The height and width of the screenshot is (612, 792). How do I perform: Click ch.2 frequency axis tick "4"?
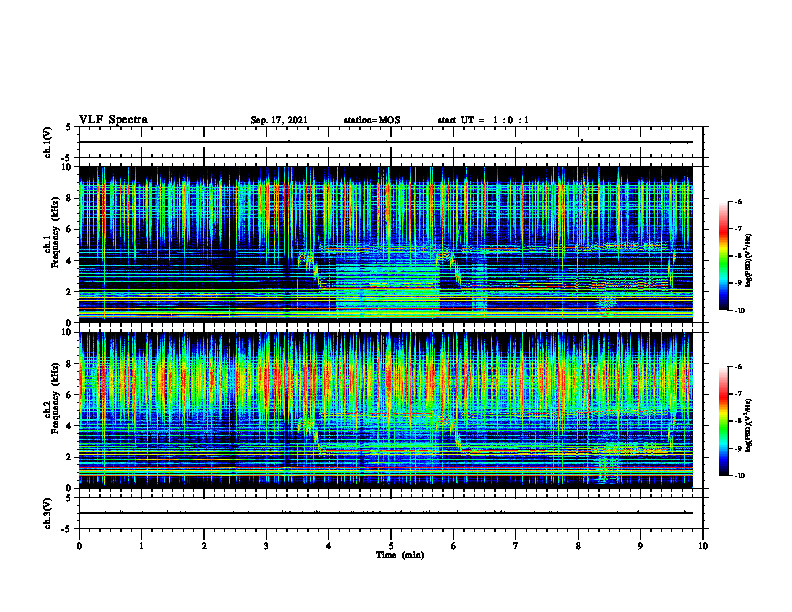(70, 426)
